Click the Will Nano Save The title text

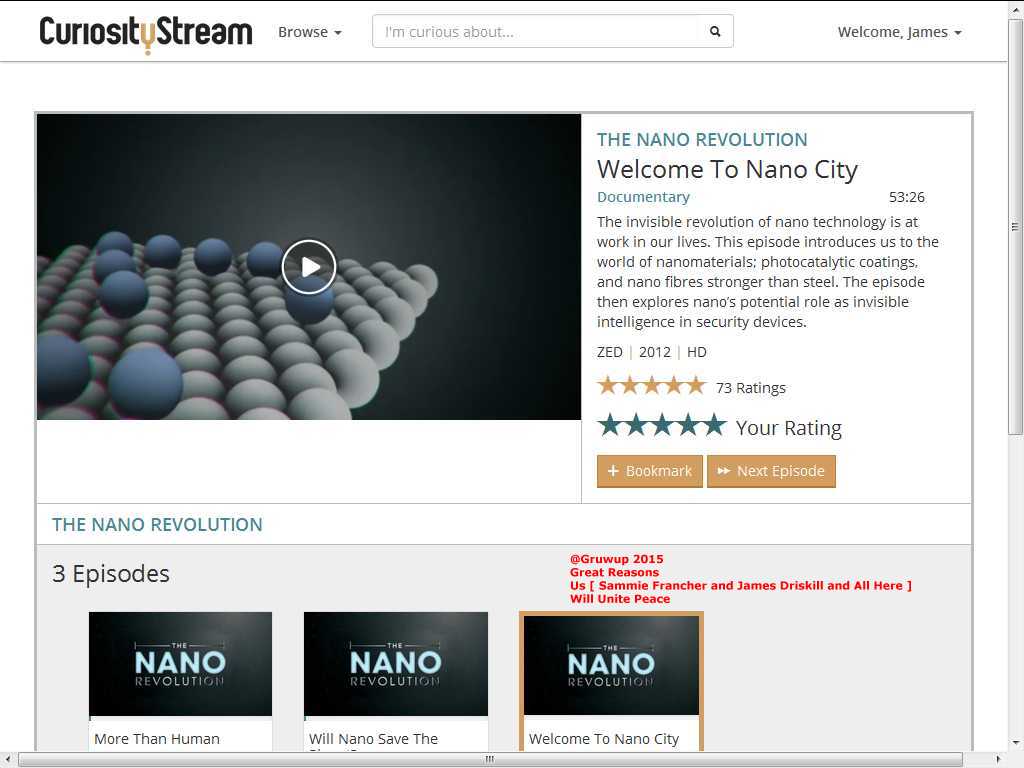tap(374, 739)
